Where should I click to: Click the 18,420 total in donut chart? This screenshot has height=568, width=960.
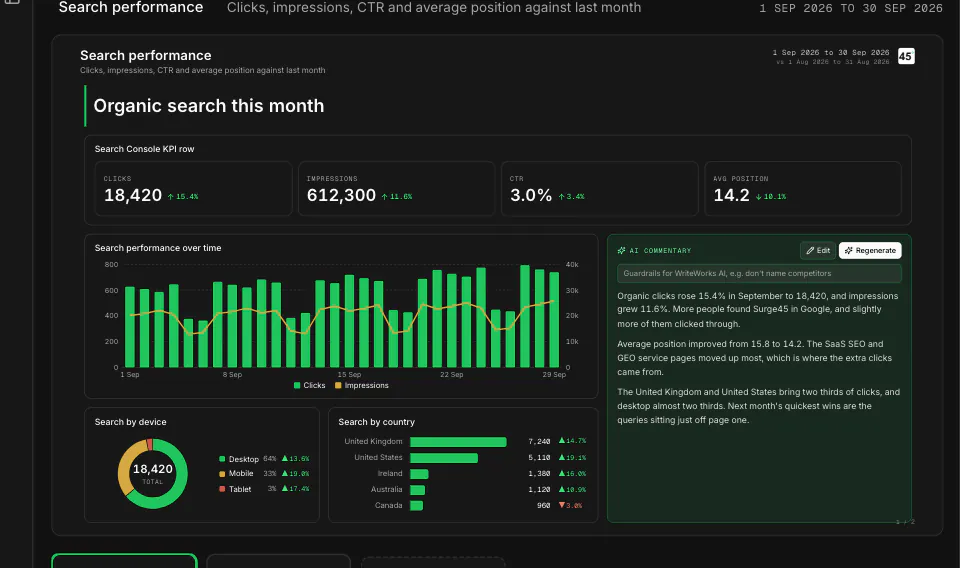click(152, 469)
